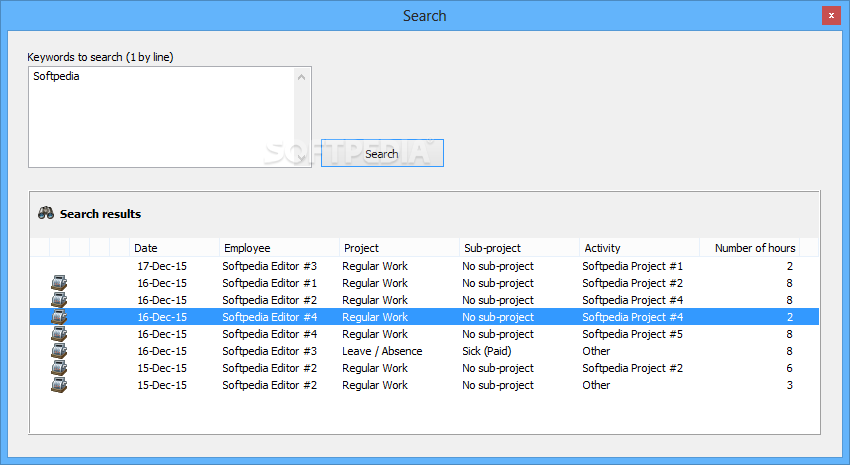Click the icon in the Softpedia Project #5 row
Screen dimensions: 850x465
coord(59,334)
